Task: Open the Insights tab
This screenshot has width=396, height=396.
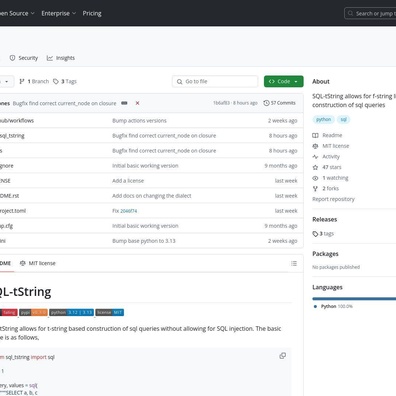Action: pyautogui.click(x=61, y=58)
